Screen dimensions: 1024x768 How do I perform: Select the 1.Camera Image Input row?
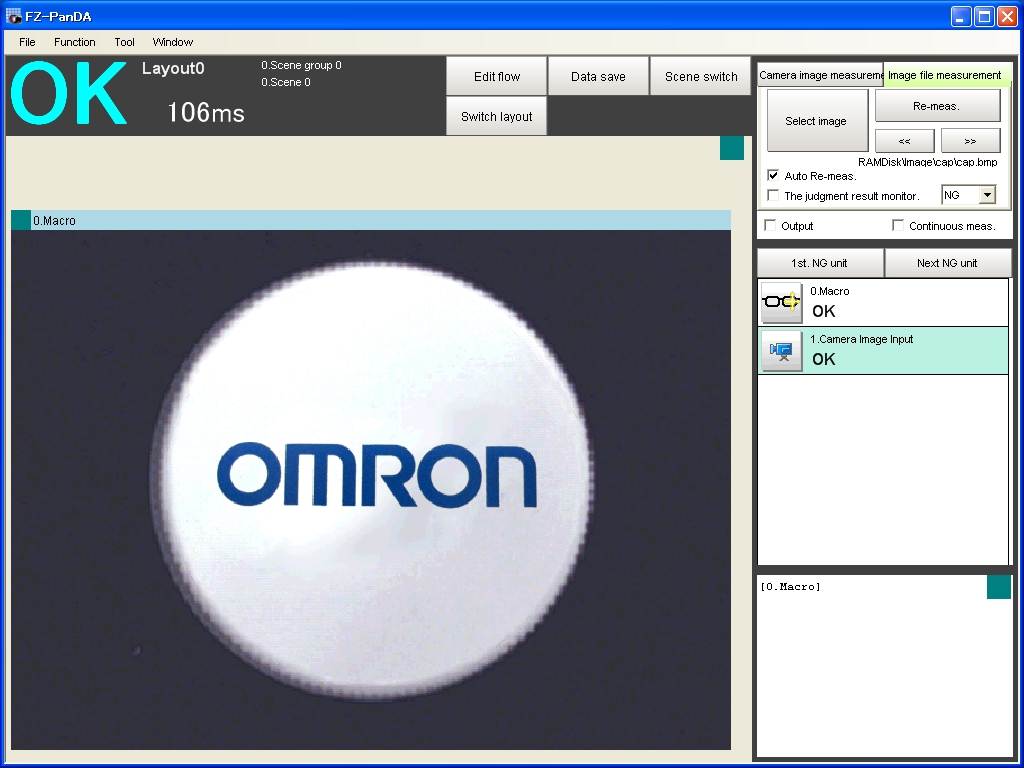point(883,351)
